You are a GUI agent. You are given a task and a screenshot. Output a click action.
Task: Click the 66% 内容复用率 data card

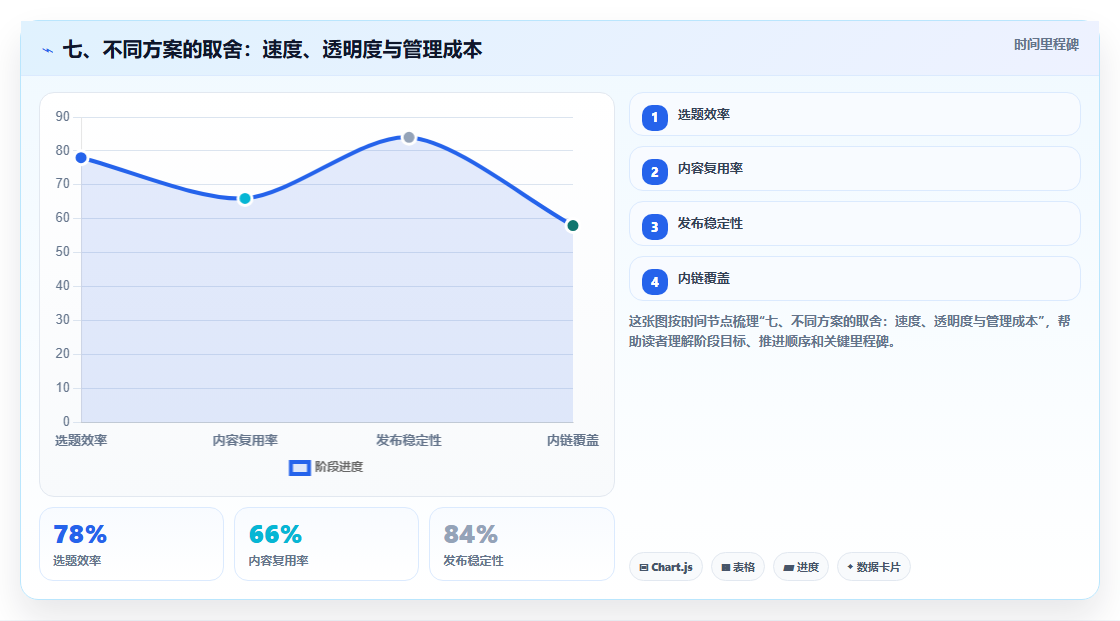326,544
